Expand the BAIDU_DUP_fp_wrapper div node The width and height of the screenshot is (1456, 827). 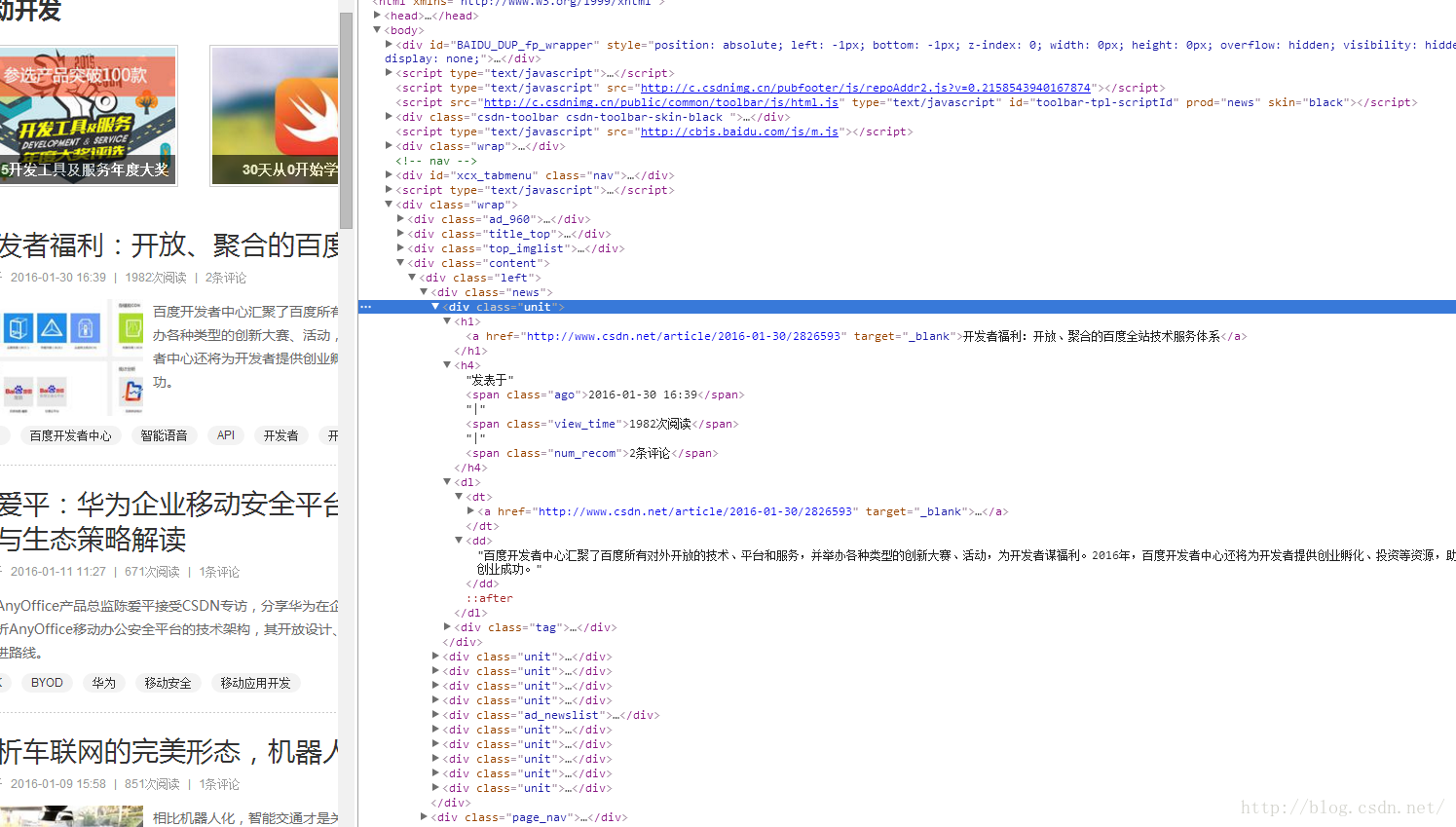[390, 44]
